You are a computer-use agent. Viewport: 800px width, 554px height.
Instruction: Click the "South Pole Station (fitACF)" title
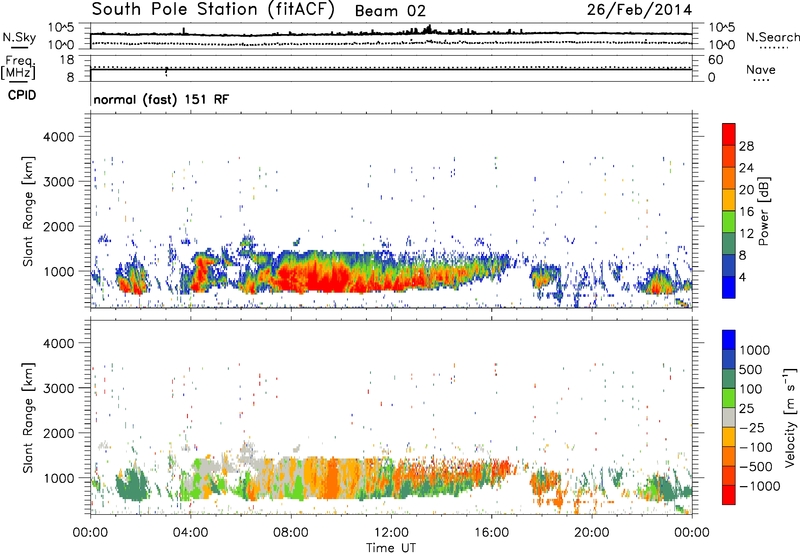213,10
